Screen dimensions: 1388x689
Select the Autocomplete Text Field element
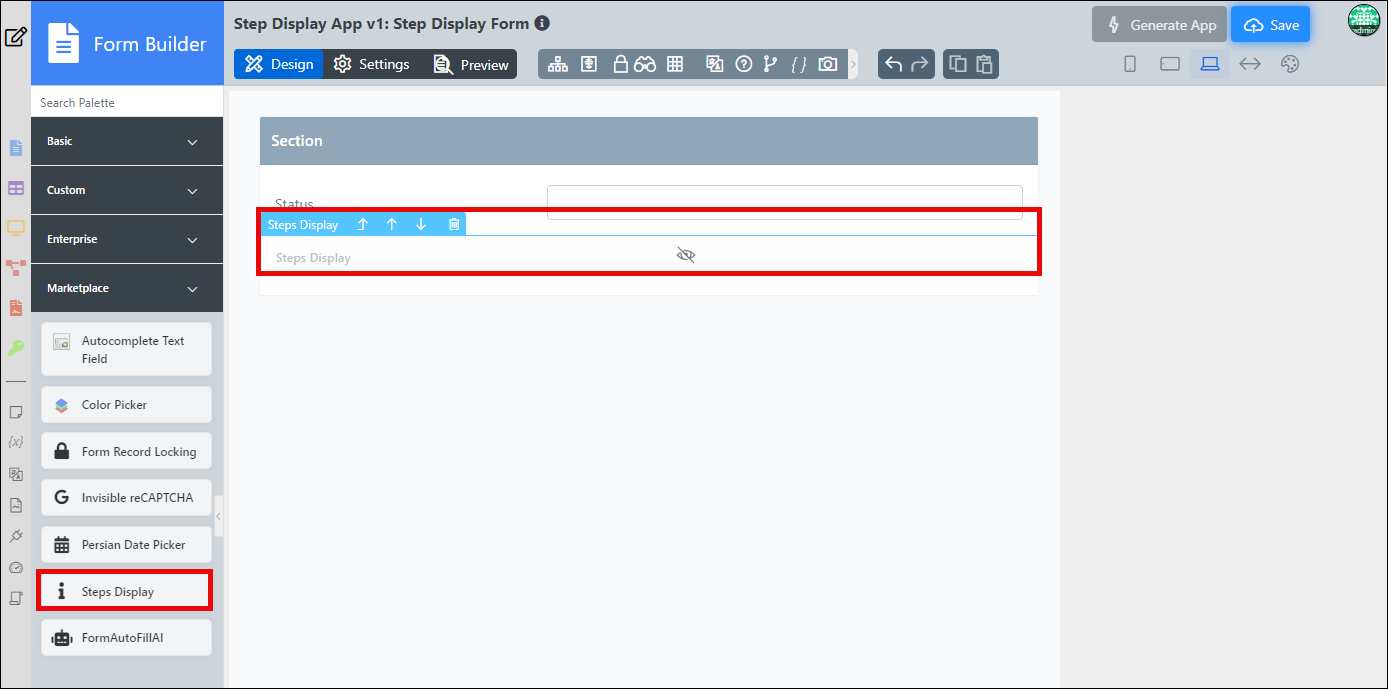tap(126, 349)
